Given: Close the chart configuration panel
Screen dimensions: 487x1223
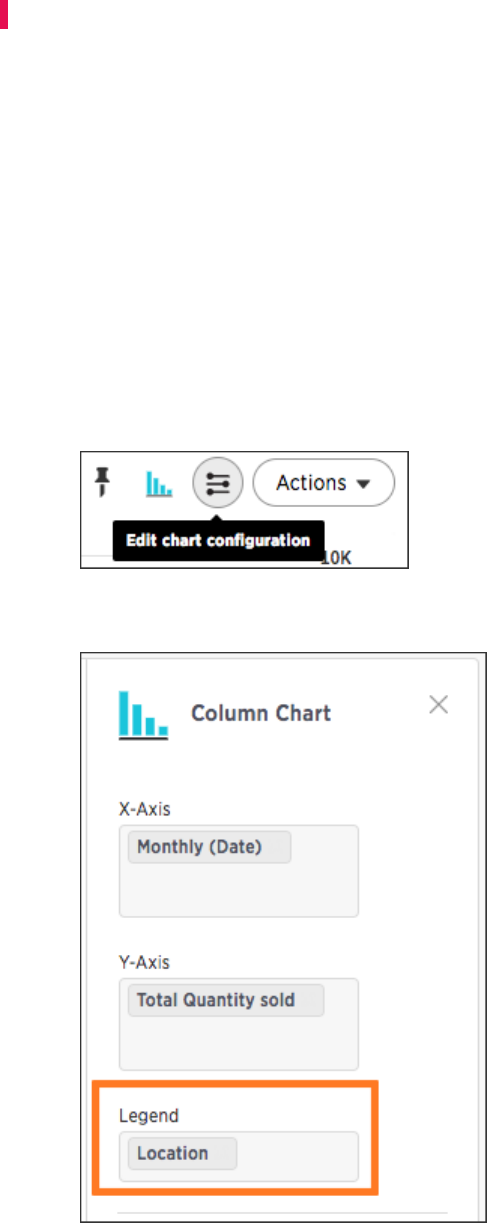Looking at the screenshot, I should [x=438, y=705].
